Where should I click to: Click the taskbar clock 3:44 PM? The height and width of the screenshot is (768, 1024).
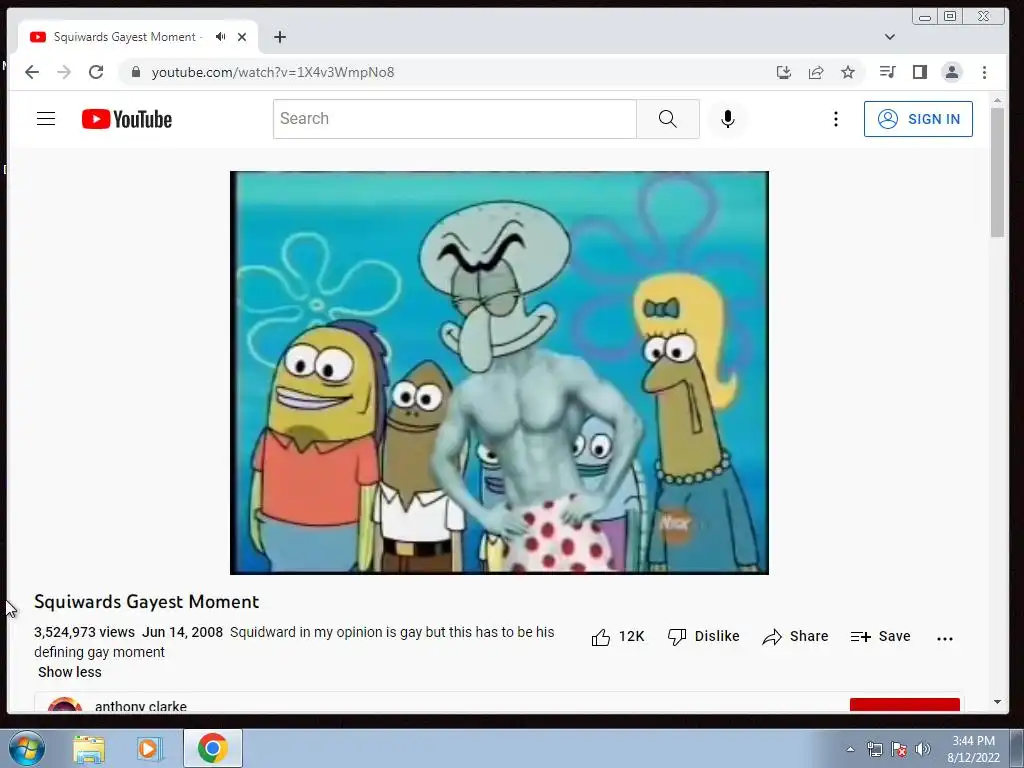(973, 749)
